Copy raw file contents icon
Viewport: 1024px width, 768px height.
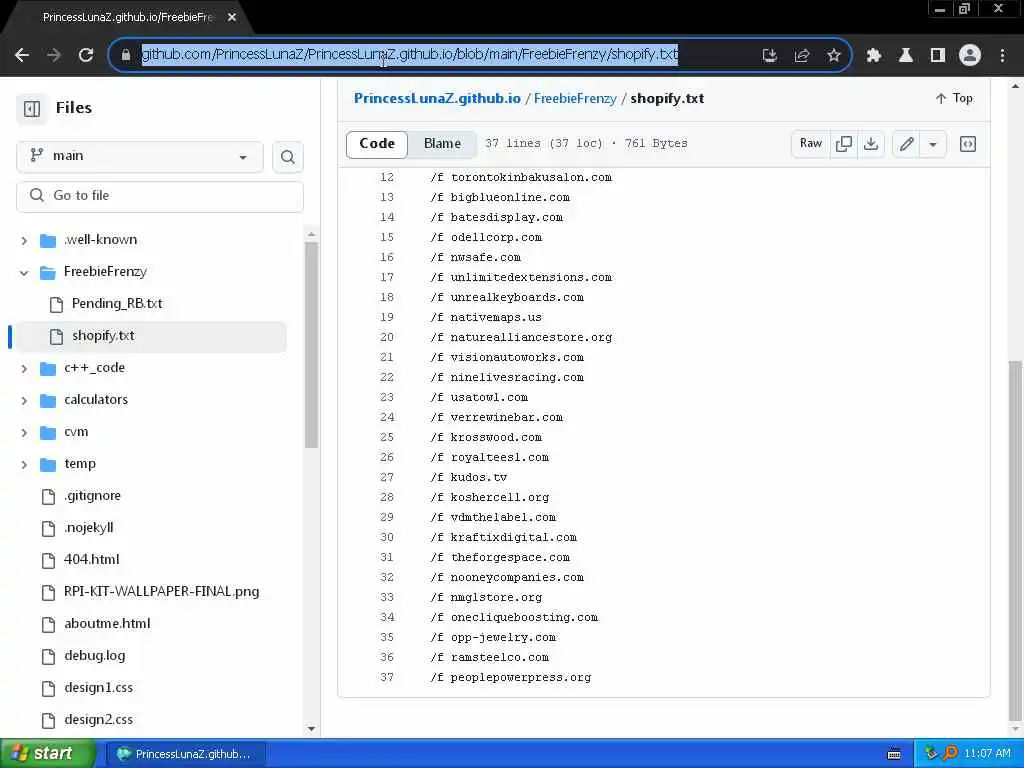click(x=844, y=144)
